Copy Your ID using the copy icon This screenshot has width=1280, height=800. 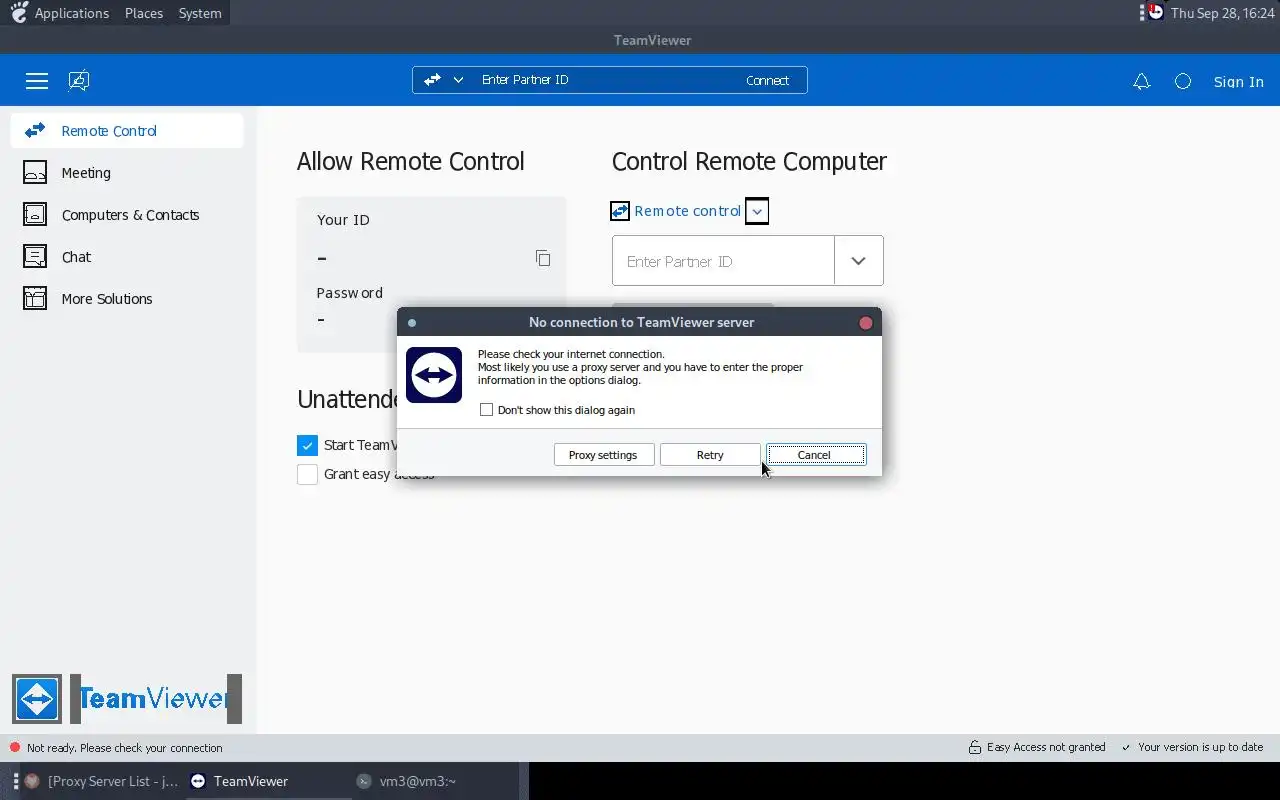(x=543, y=258)
